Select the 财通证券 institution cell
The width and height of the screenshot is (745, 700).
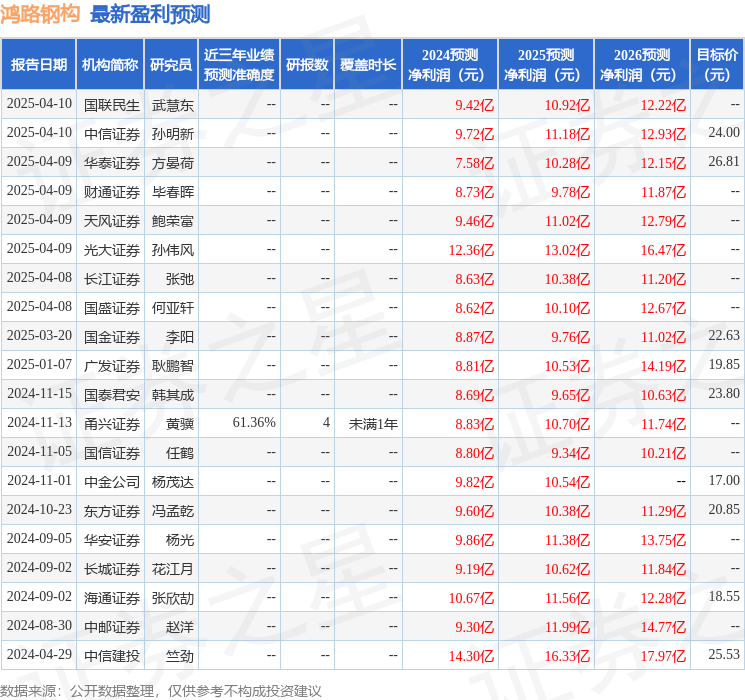(x=112, y=192)
